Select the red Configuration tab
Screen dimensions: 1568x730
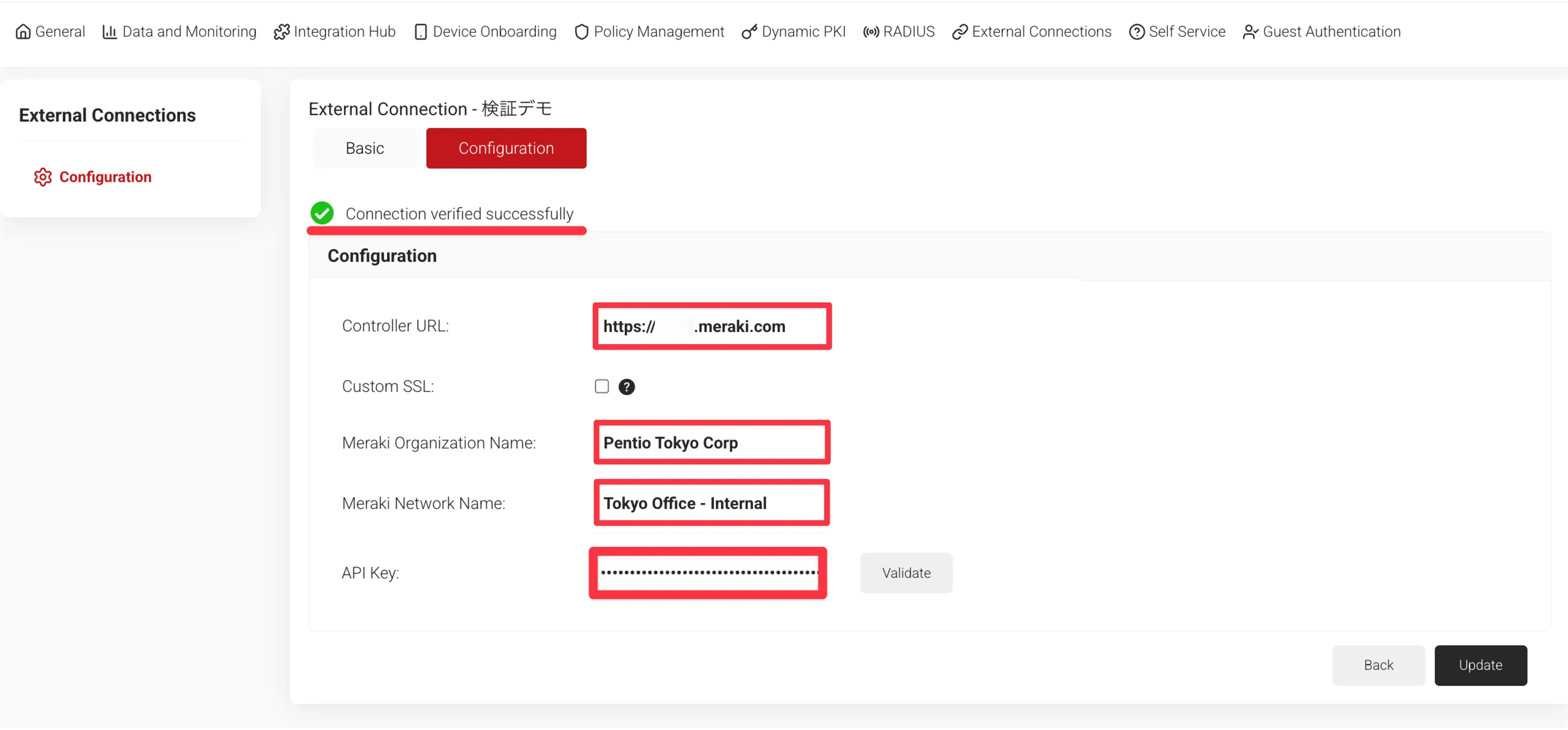click(x=506, y=149)
